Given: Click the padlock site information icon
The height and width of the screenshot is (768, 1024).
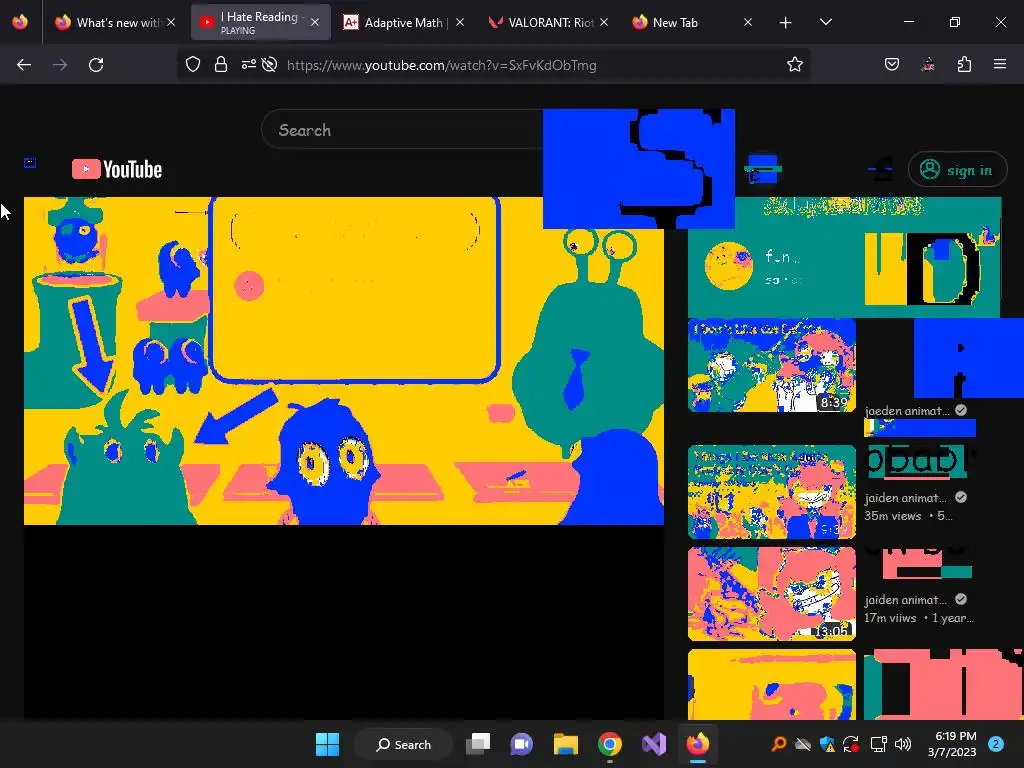Looking at the screenshot, I should click(x=221, y=65).
